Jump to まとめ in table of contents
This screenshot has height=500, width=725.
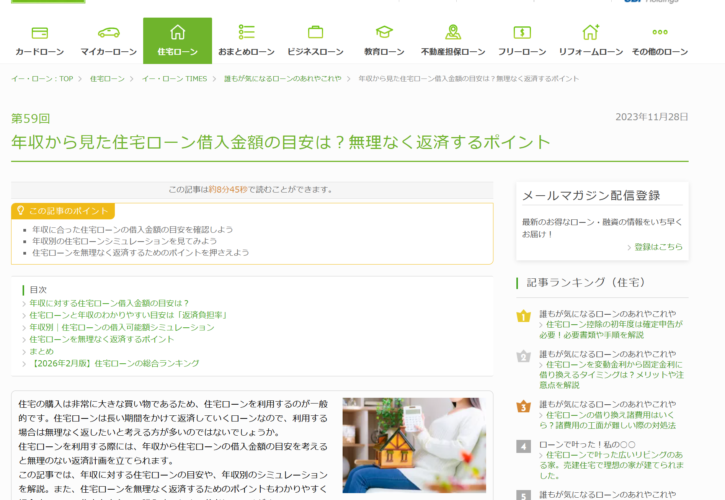[x=41, y=351]
